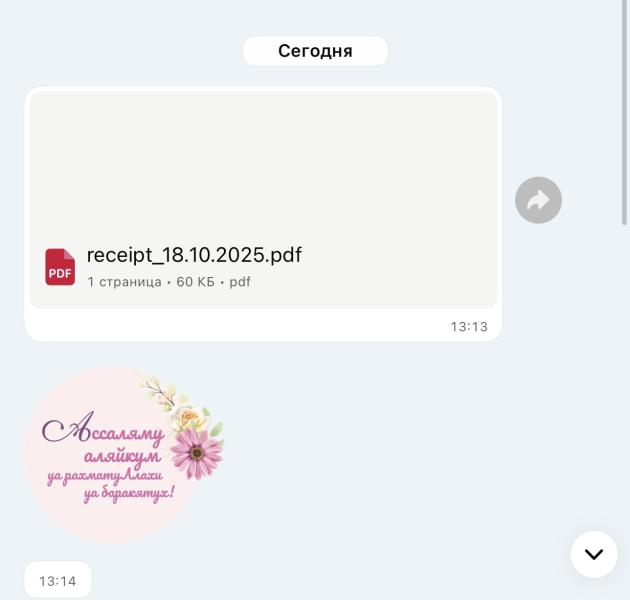Click the '1 страница' page count text

125,282
